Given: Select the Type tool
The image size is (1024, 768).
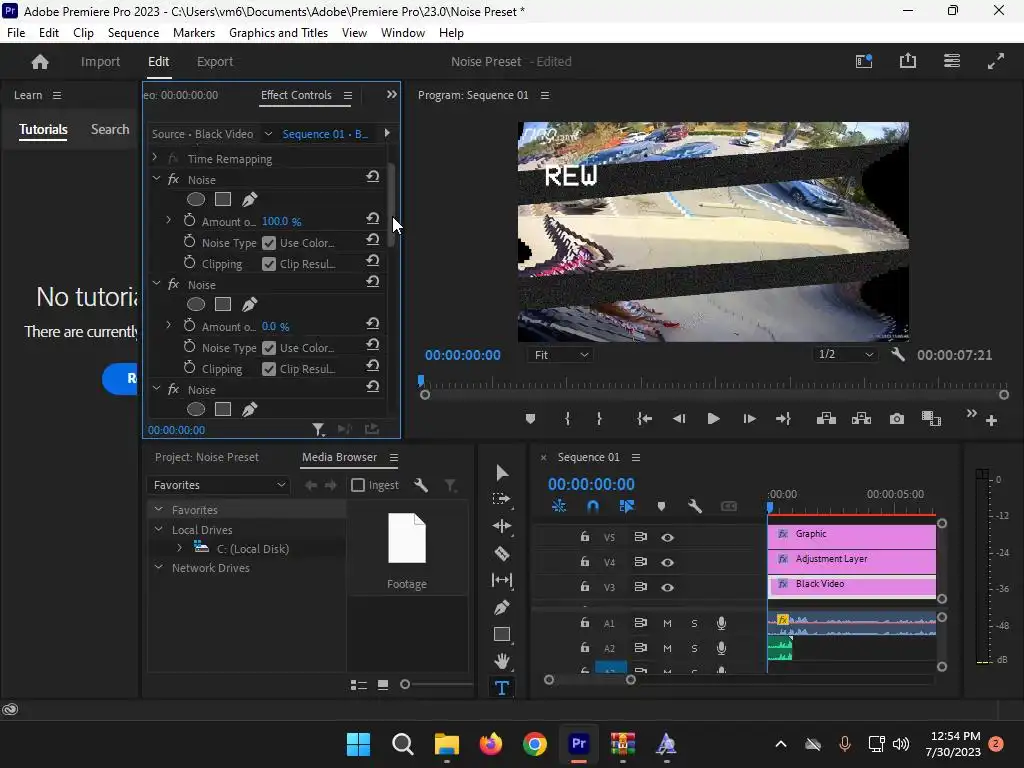Looking at the screenshot, I should (502, 688).
